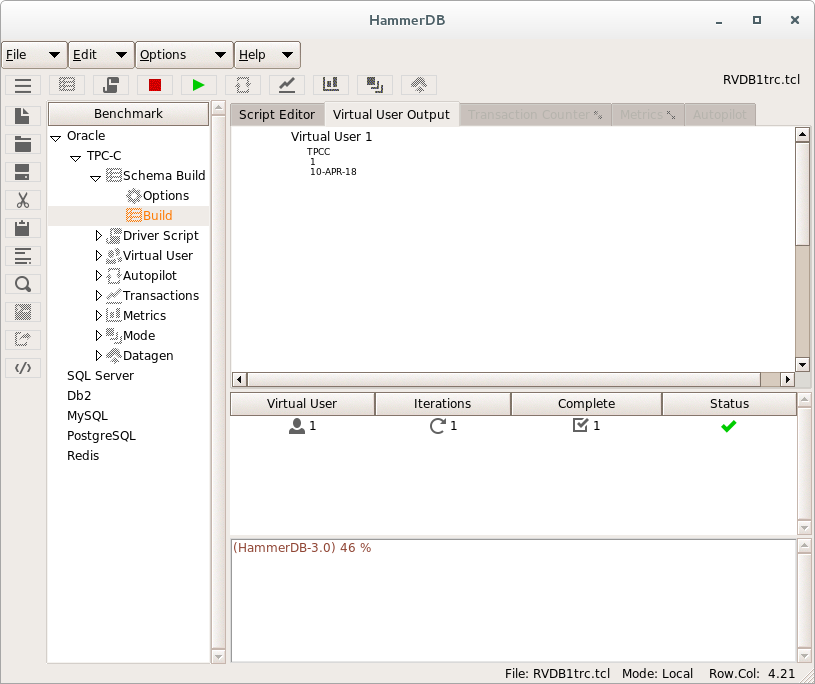This screenshot has height=684, width=815.
Task: Click the Load Driver Script toolbar icon
Action: (111, 85)
